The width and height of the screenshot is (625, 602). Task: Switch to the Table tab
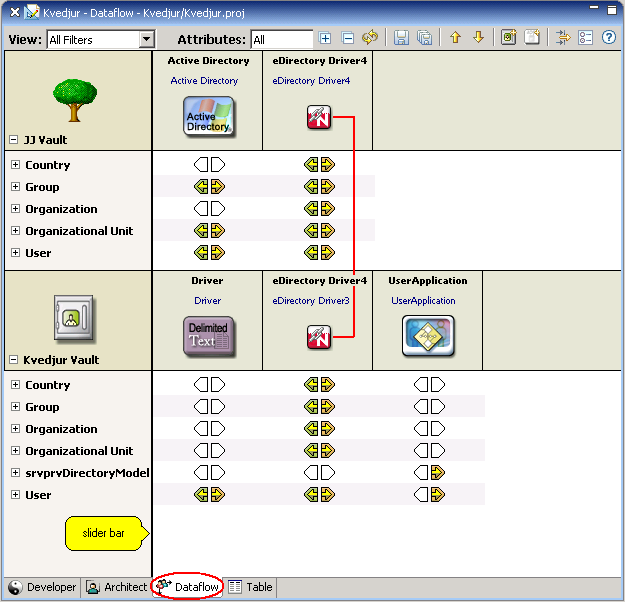[x=250, y=587]
